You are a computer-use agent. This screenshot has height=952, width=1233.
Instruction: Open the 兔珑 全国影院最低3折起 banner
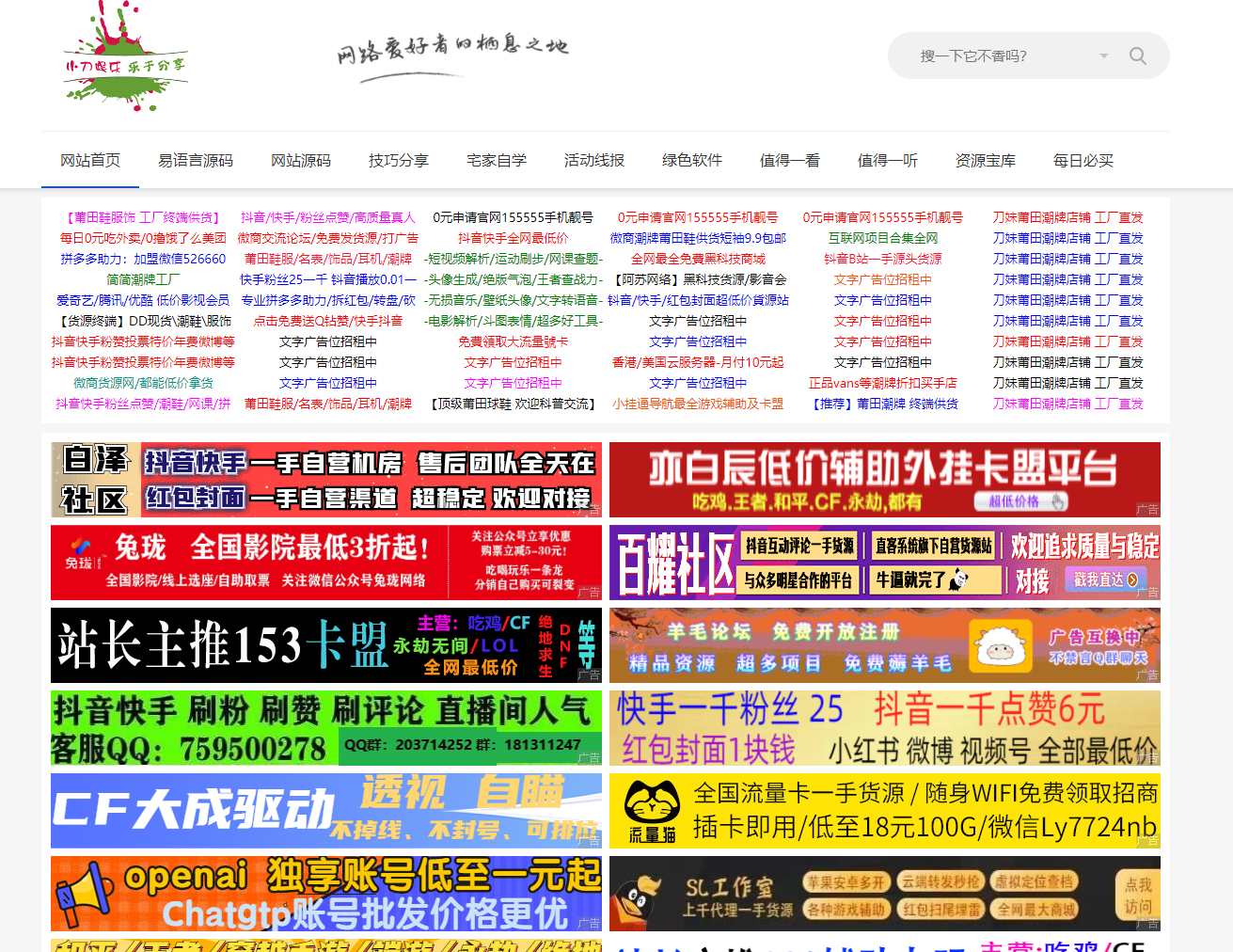[x=326, y=563]
